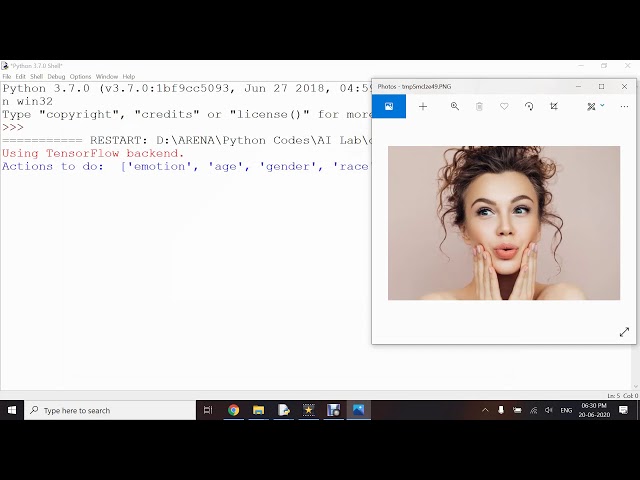Add photo to favorites with heart icon
Viewport: 640px width, 480px height.
click(x=504, y=107)
